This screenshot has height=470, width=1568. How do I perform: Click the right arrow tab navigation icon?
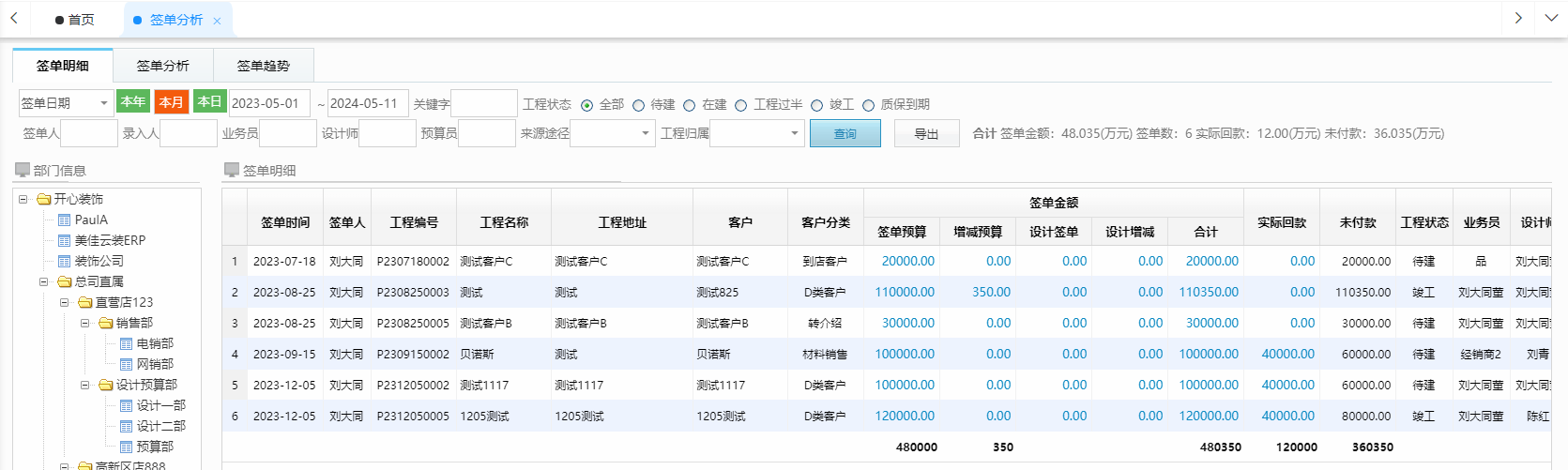(x=1518, y=19)
